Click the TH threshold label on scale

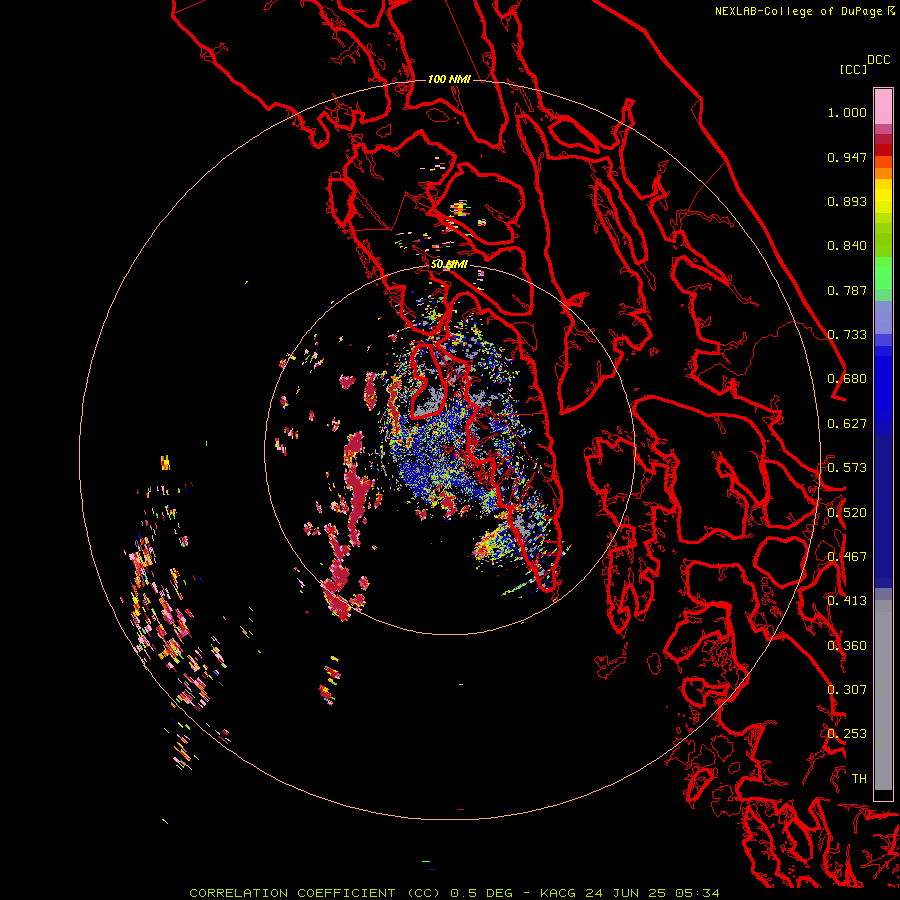859,779
